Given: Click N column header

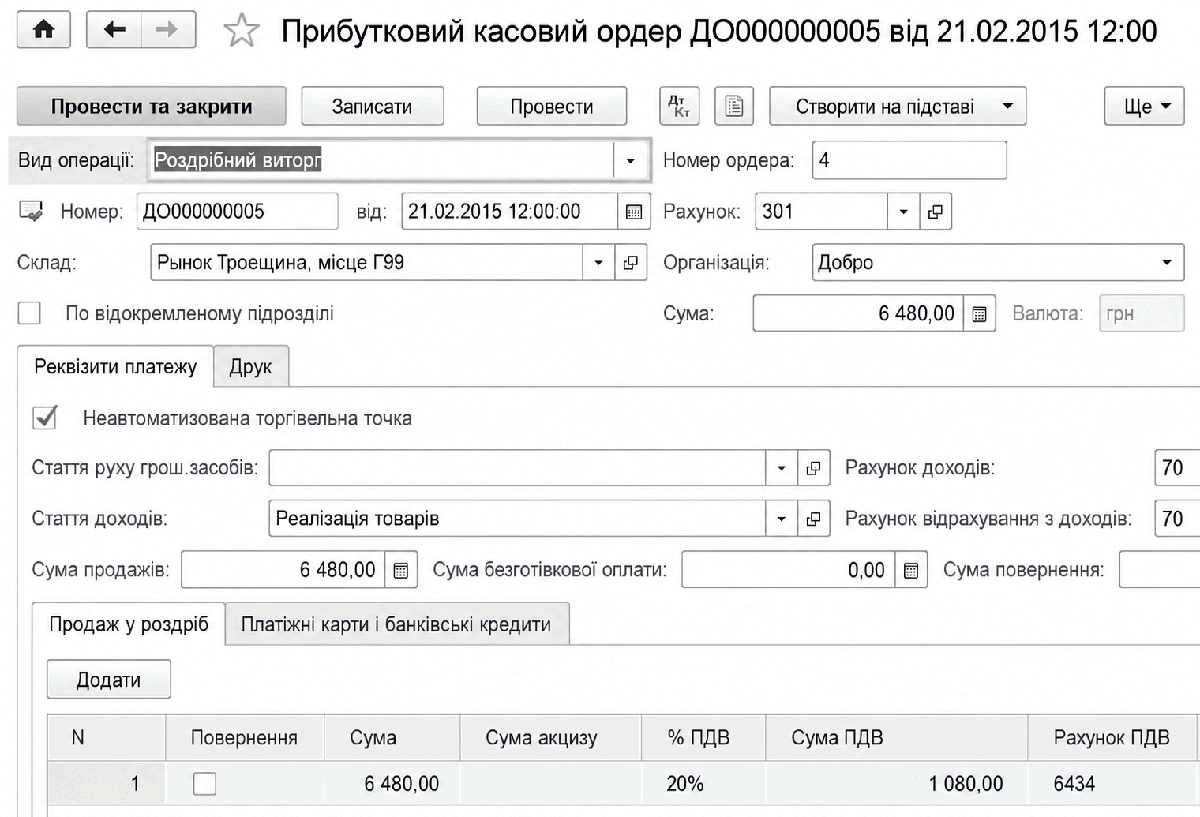Looking at the screenshot, I should (x=106, y=738).
